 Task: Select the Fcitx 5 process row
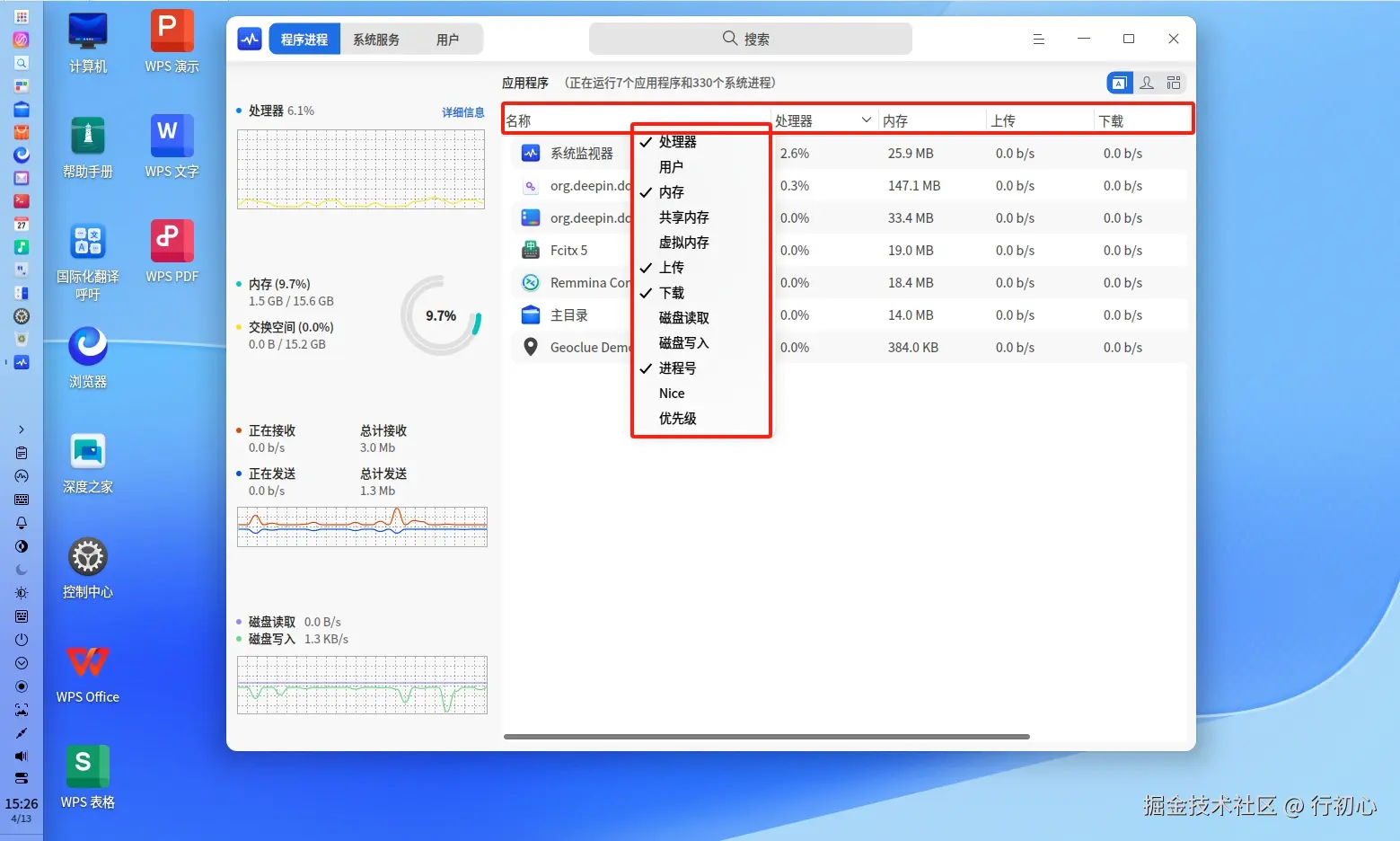(849, 251)
